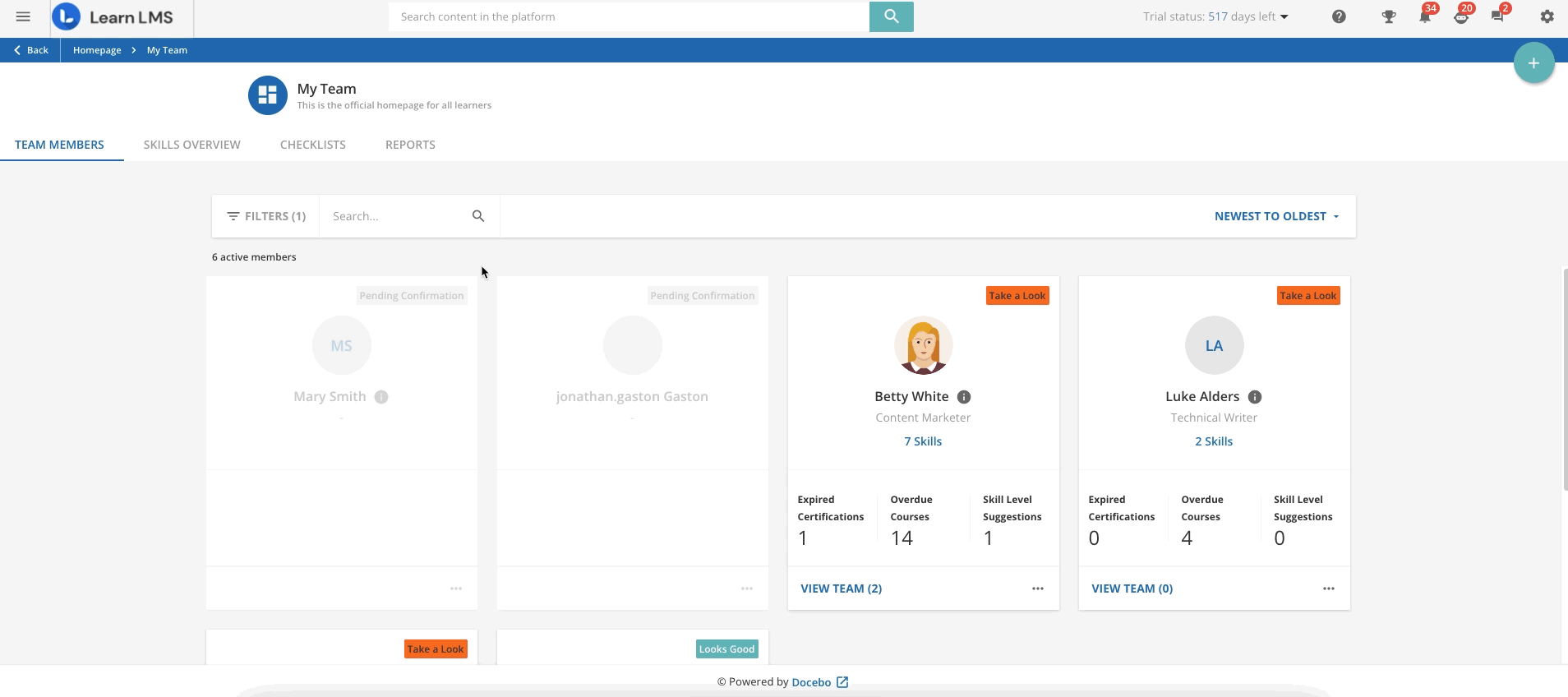Viewport: 1568px width, 697px height.
Task: Open the Filters (1) panel
Action: pos(266,216)
